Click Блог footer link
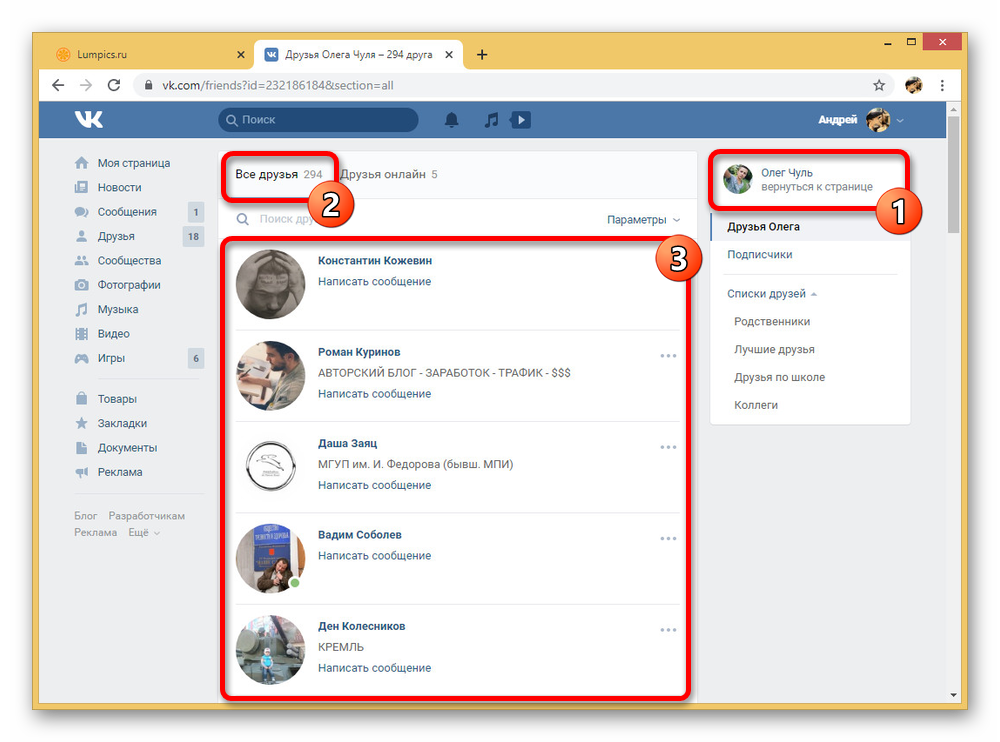 click(x=85, y=516)
